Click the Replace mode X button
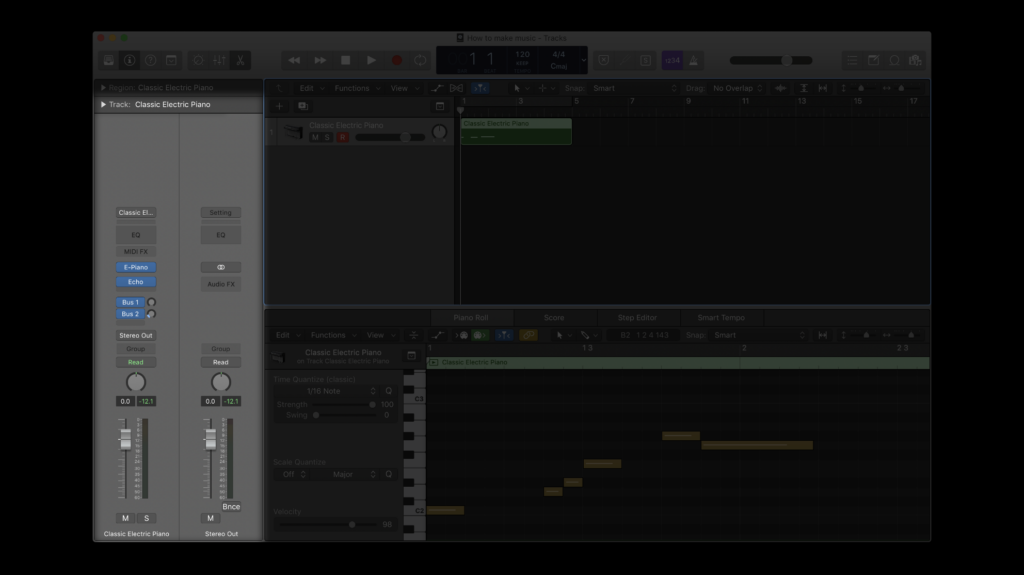 [604, 60]
